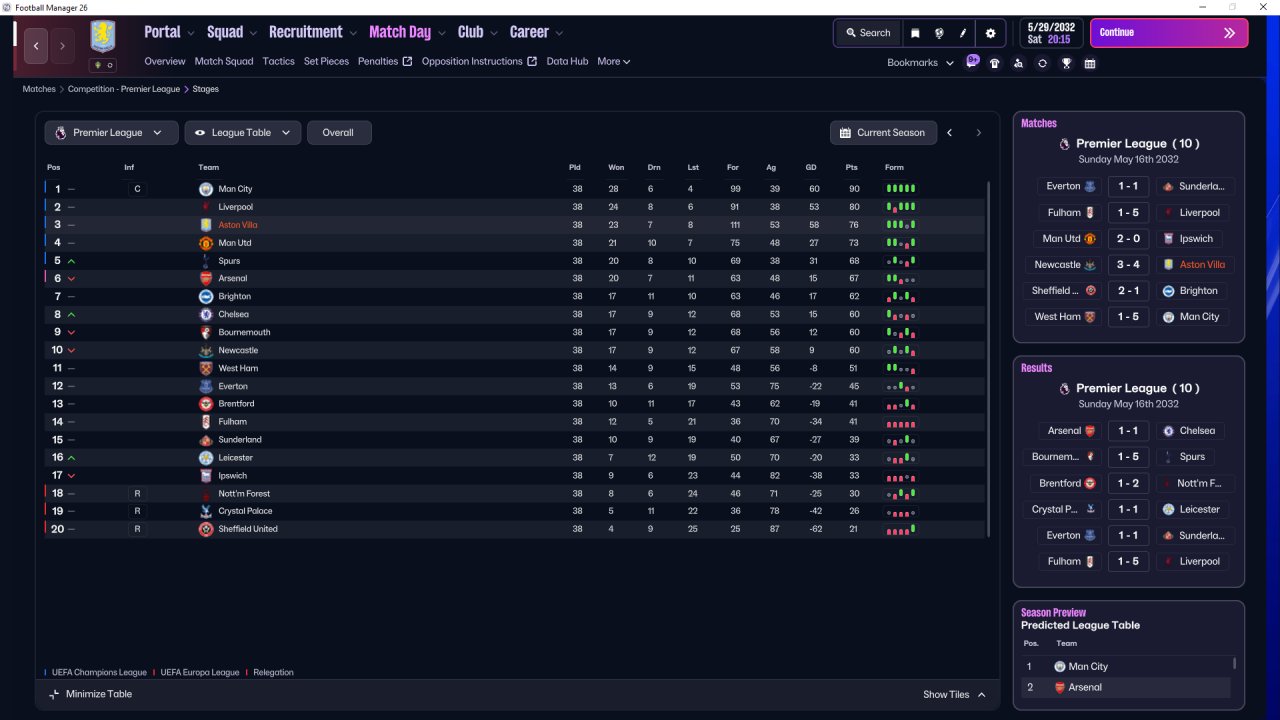Open the calendar schedule shortcut icon

[x=1090, y=63]
